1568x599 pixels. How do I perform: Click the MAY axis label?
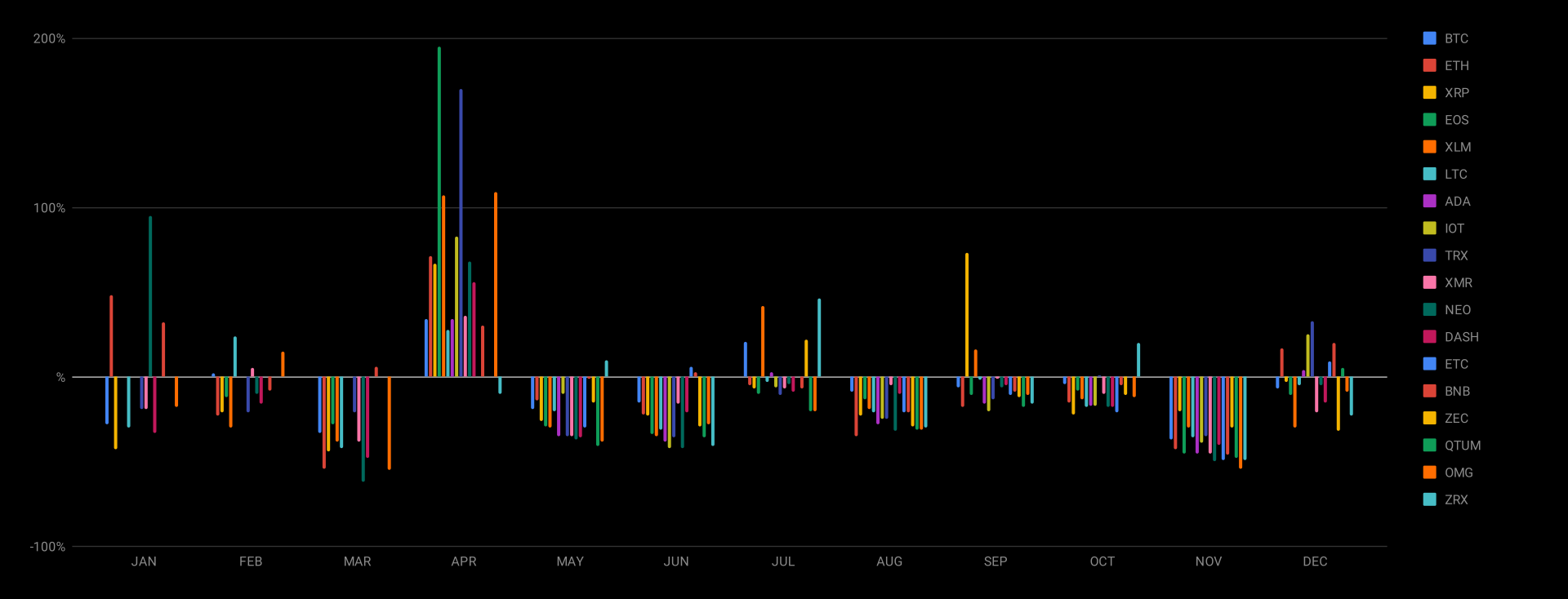[x=570, y=561]
